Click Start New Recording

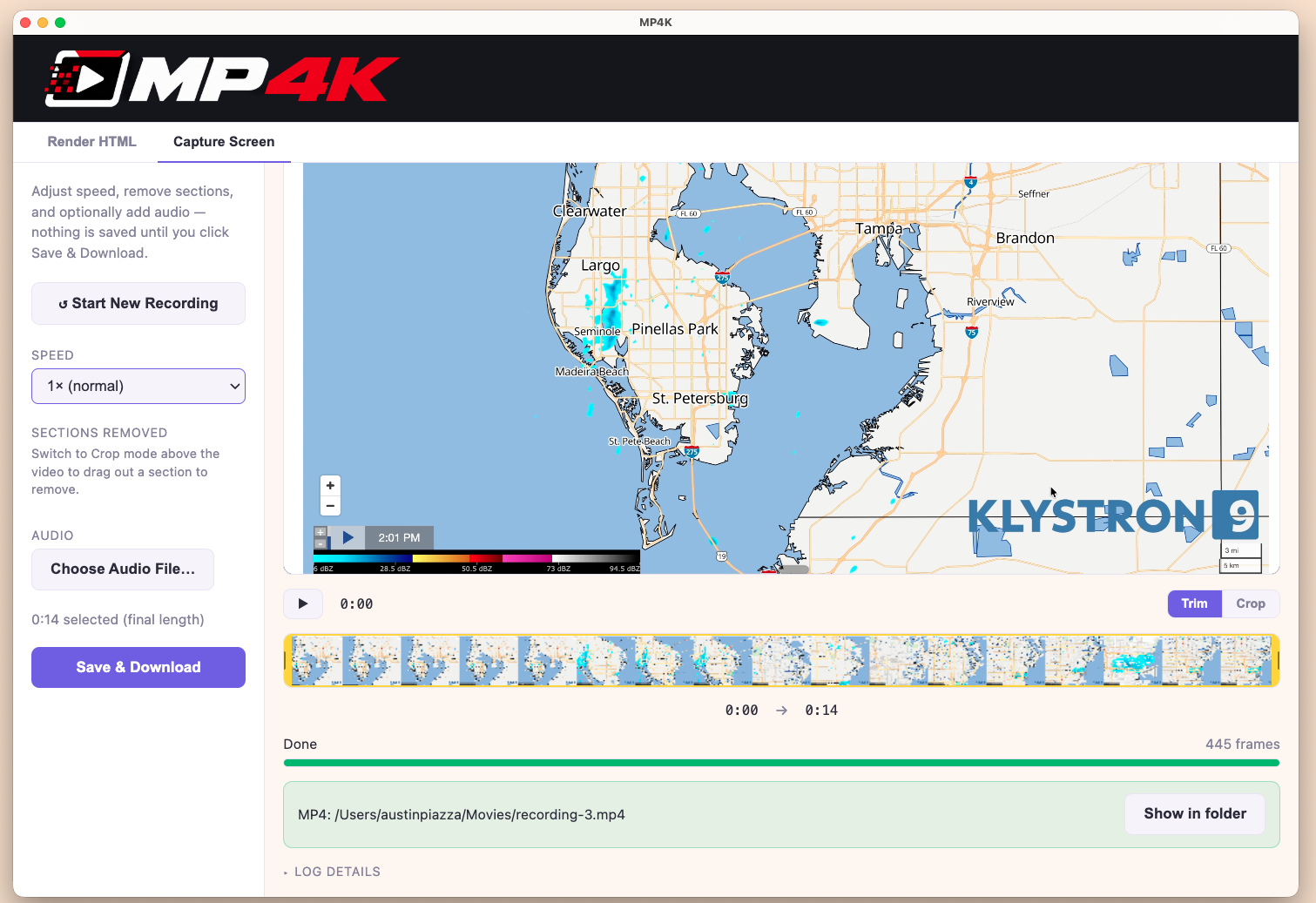[138, 303]
